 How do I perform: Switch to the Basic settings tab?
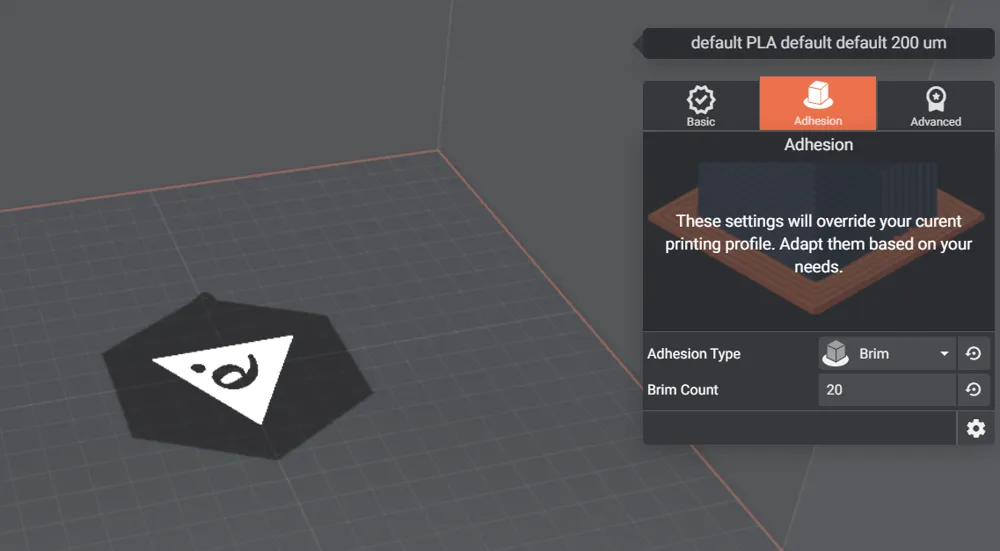[x=700, y=106]
